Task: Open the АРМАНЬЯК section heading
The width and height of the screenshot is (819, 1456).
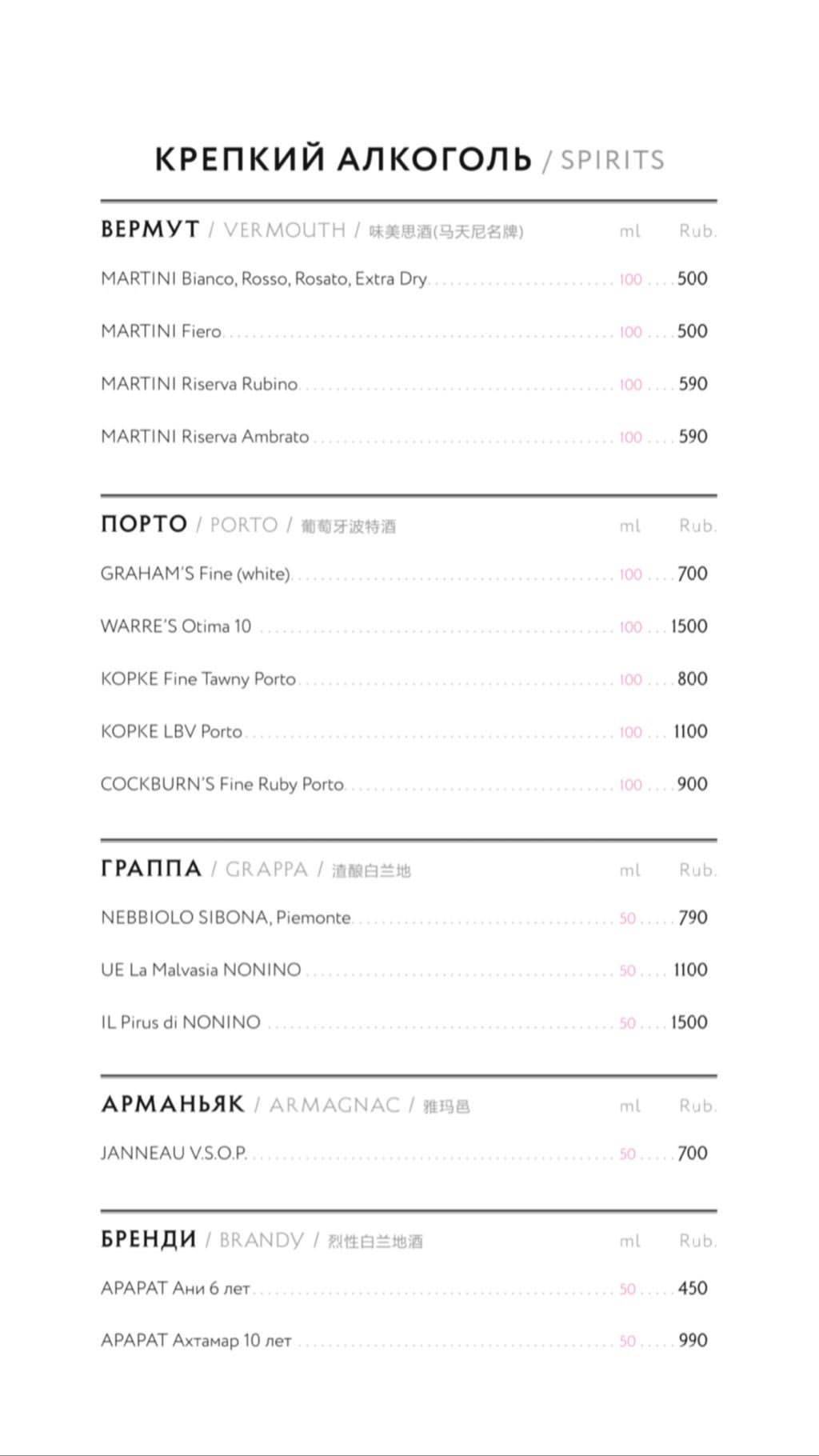Action: click(x=173, y=1105)
